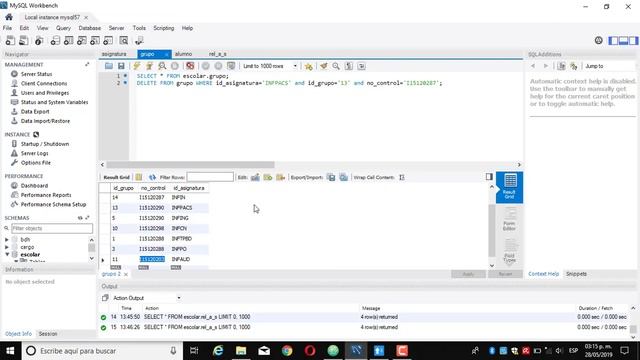Save the script with the floppy icon
Viewport: 640px width, 360px height.
click(x=121, y=66)
